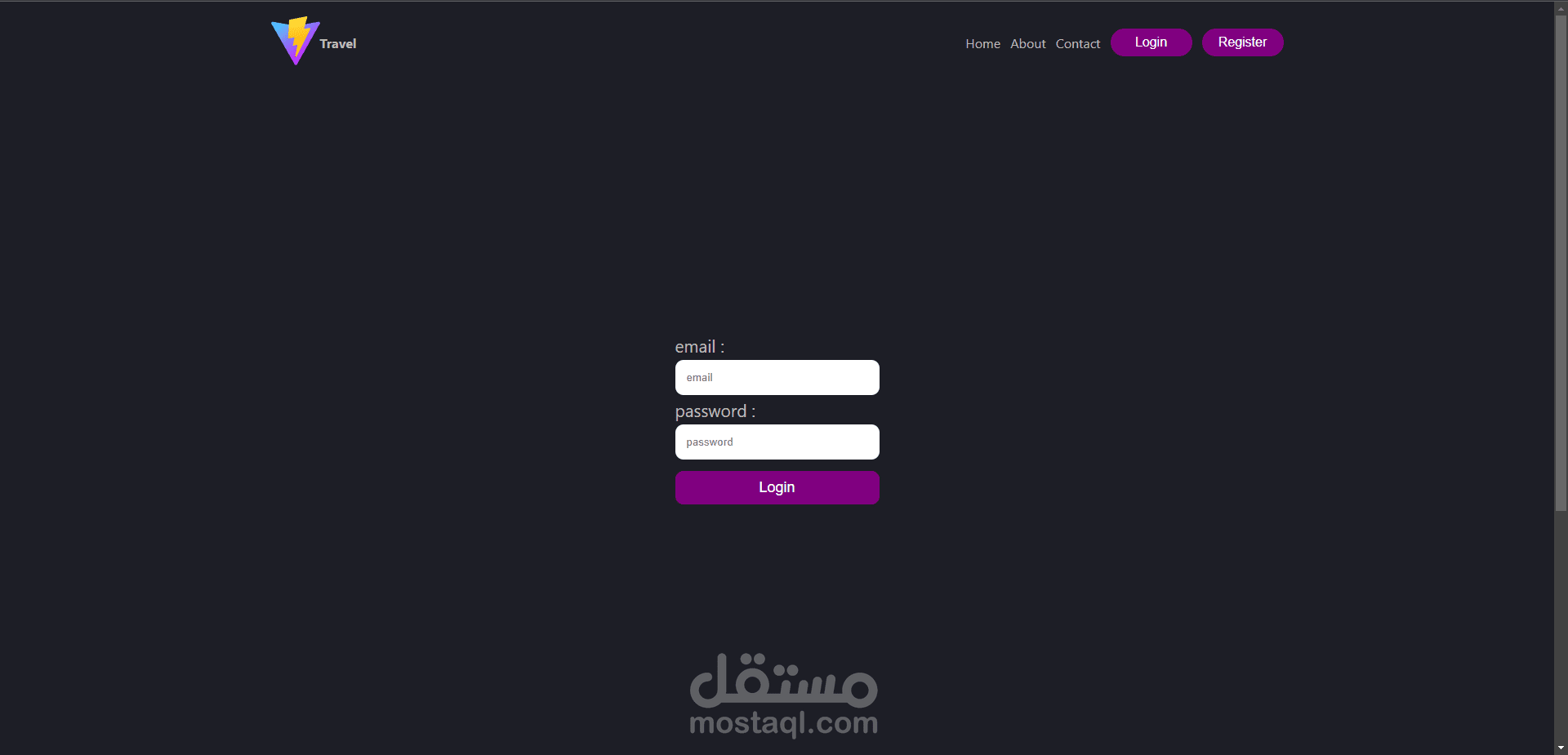Click the scrollbar down arrow
The width and height of the screenshot is (1568, 755).
1561,748
